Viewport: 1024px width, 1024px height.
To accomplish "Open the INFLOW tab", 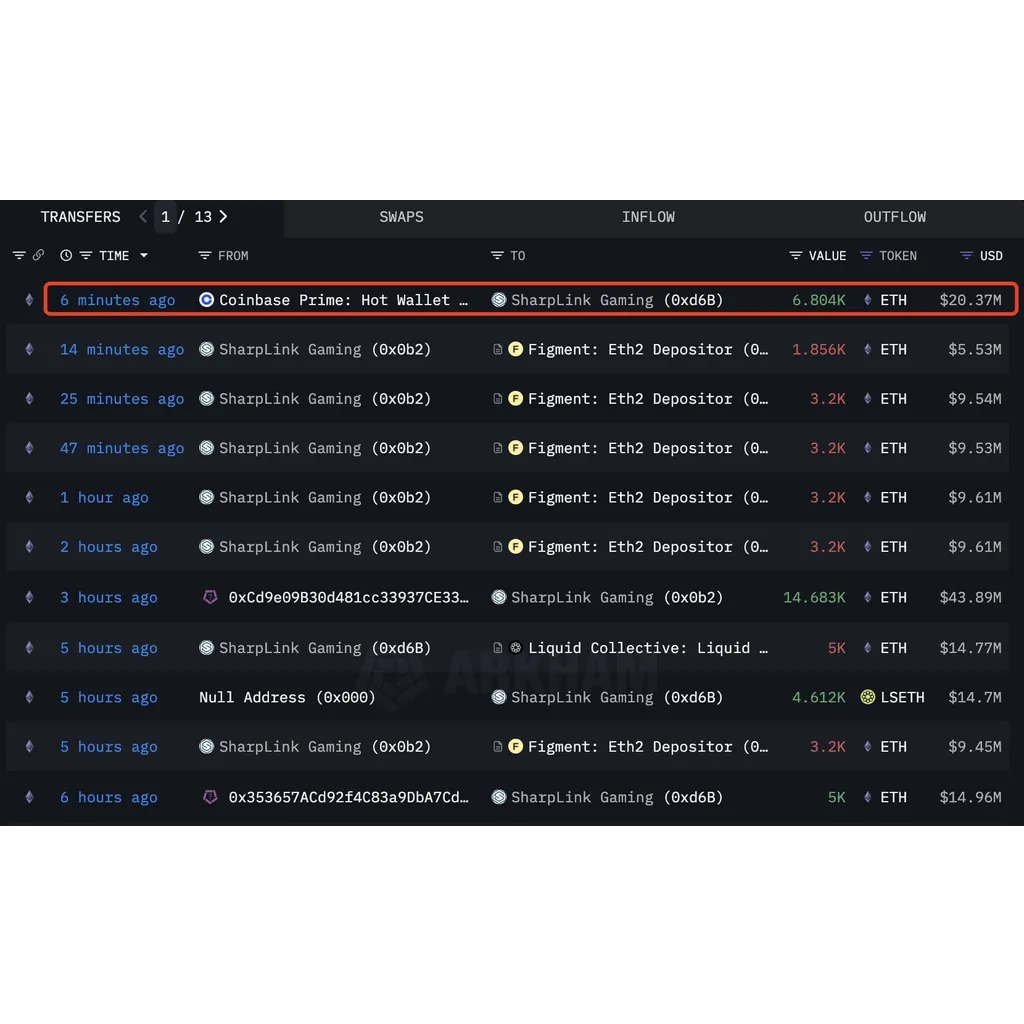I will (x=648, y=217).
